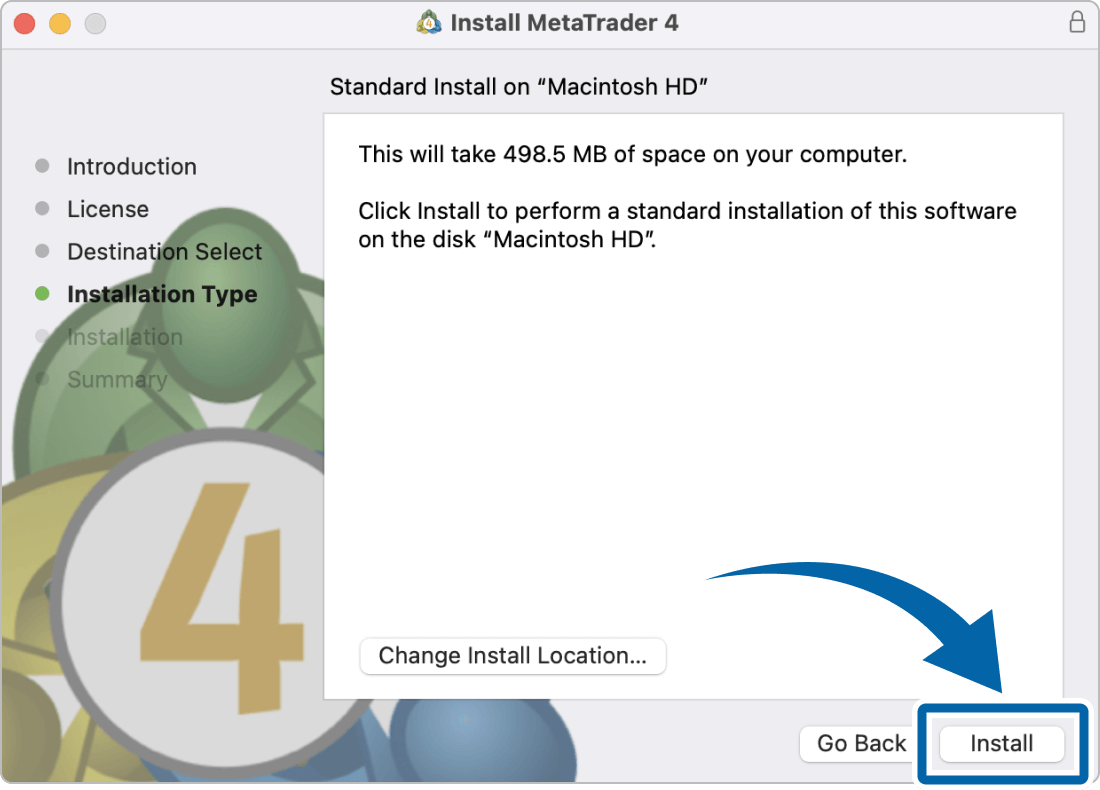Viewport: 1100px width, 790px height.
Task: Click the green bullet beside Installation Type
Action: click(42, 293)
